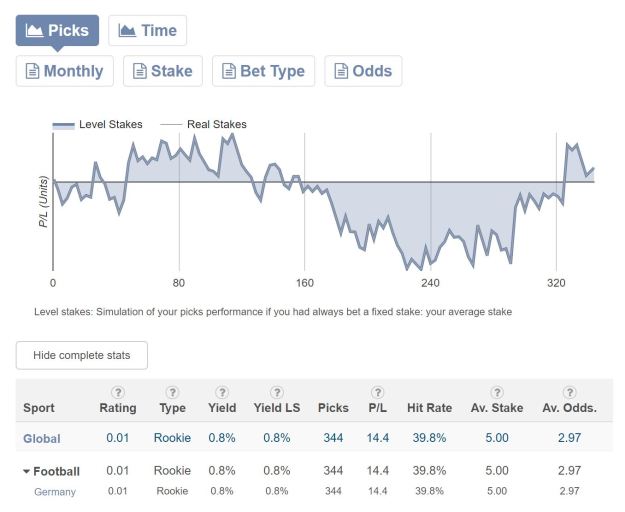Open the Monthly stats tab
The image size is (625, 512).
tap(64, 71)
